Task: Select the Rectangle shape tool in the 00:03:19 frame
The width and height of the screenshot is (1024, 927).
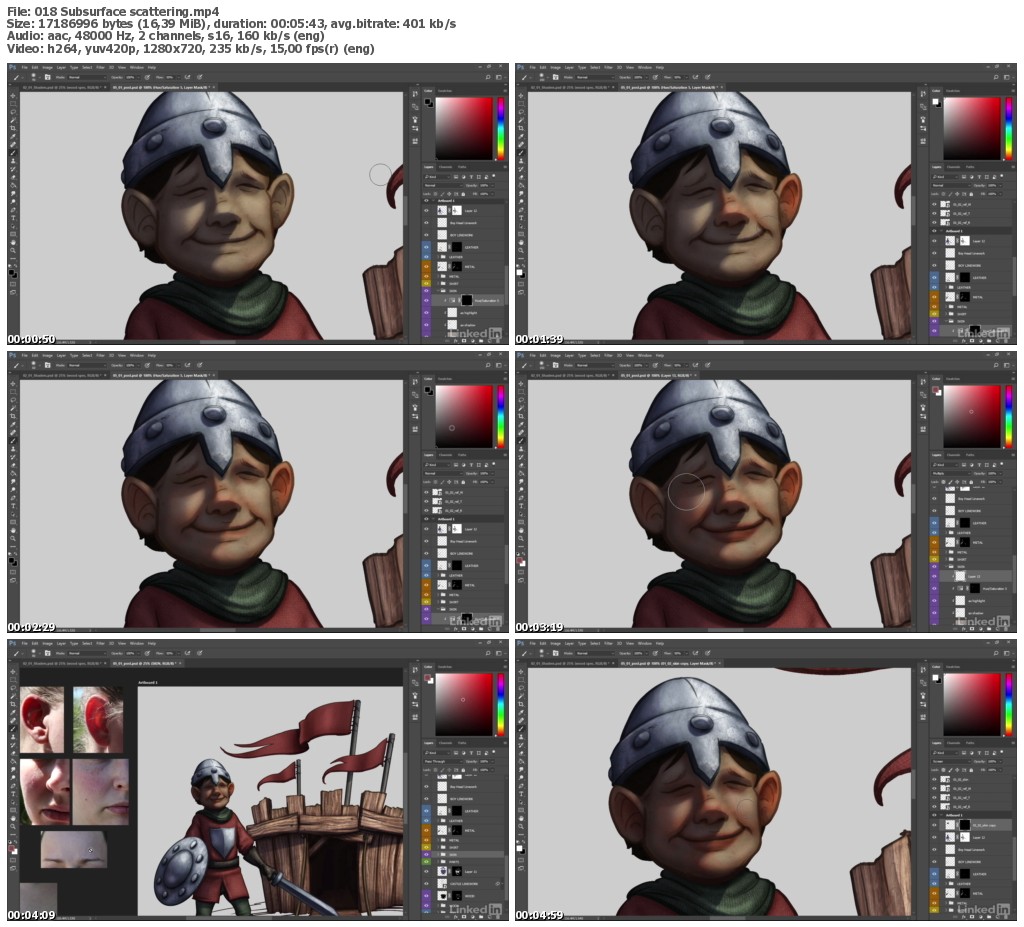Action: tap(521, 522)
